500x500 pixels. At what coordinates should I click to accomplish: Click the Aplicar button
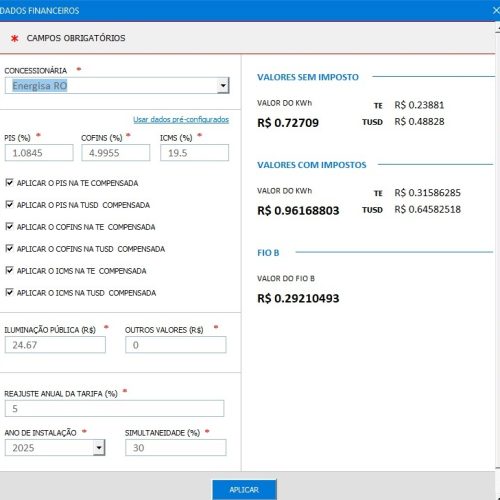[x=244, y=490]
